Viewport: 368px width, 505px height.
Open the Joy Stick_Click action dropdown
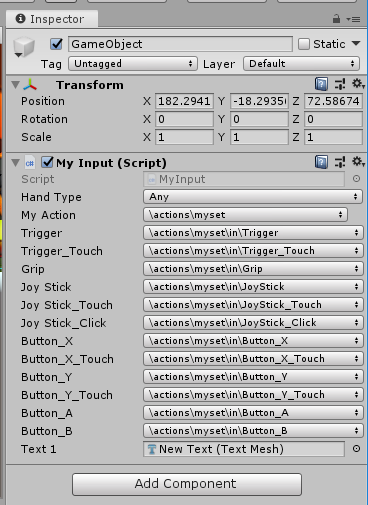253,323
